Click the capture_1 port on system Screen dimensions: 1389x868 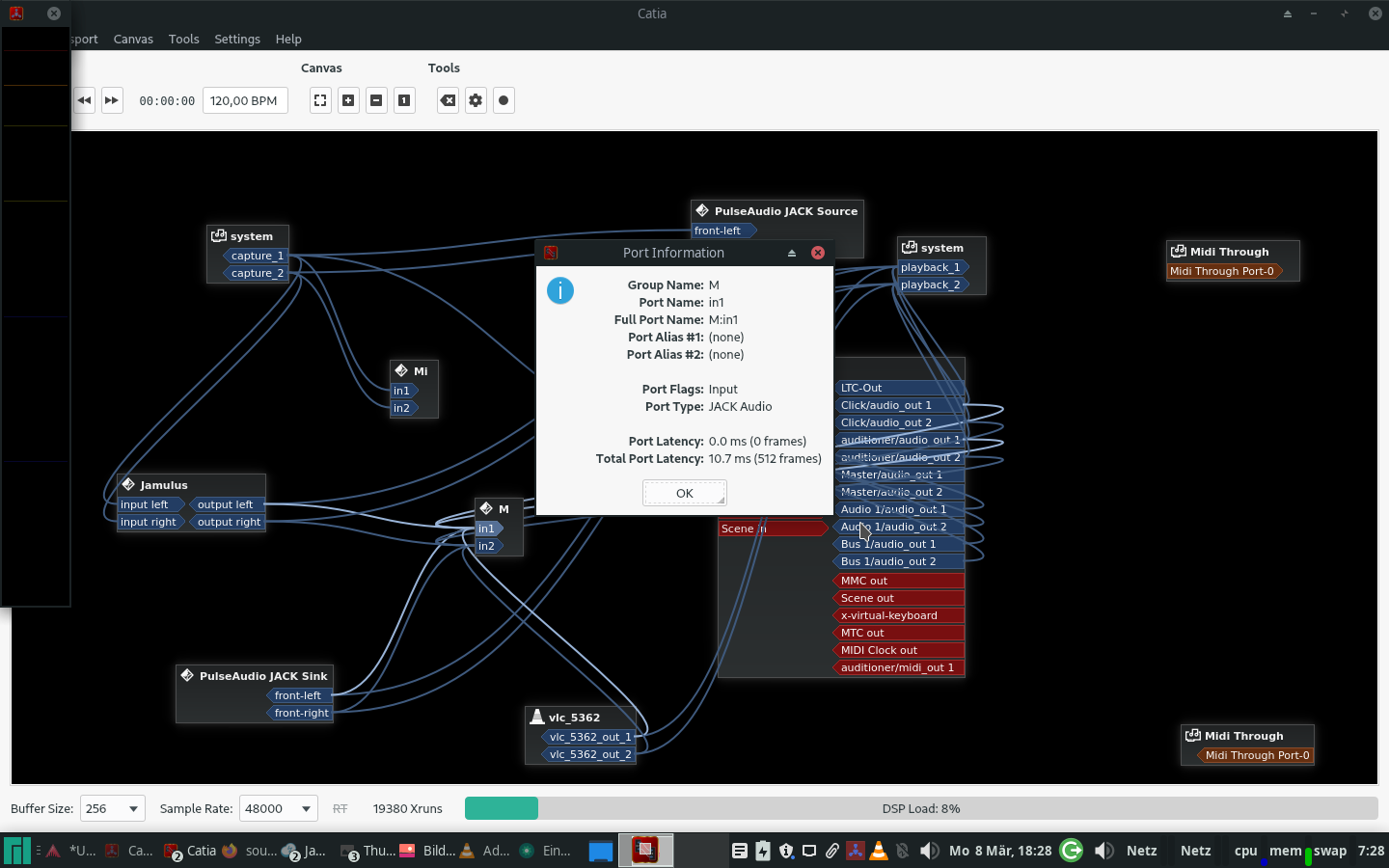pyautogui.click(x=258, y=256)
